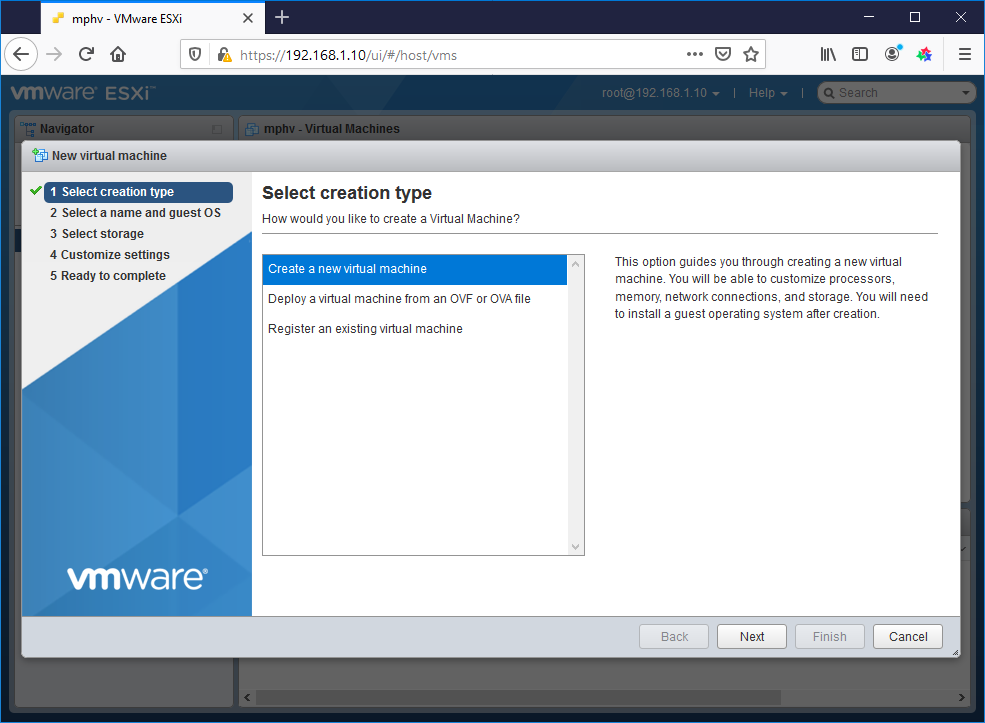Select "Register an existing virtual machine"
The image size is (985, 723).
point(366,327)
